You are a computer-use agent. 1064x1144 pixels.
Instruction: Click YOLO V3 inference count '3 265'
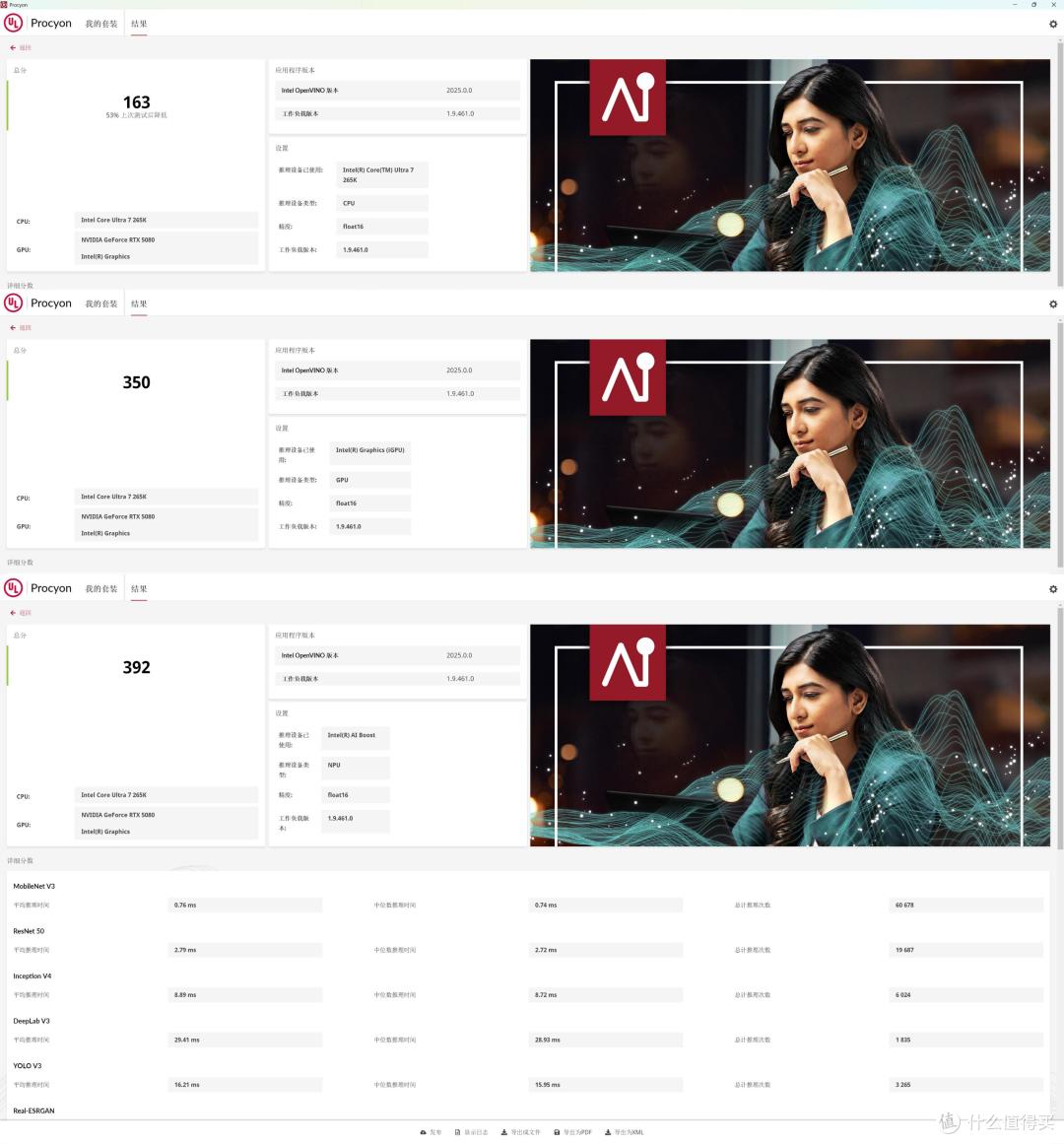(966, 1085)
